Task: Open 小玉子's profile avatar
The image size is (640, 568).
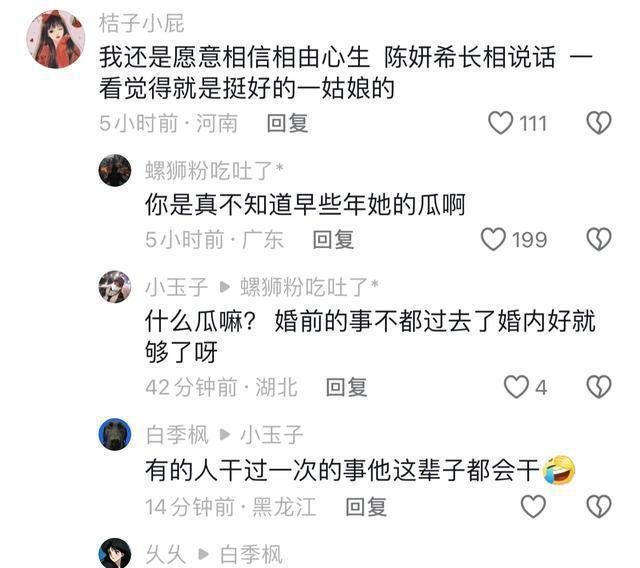Action: point(115,287)
